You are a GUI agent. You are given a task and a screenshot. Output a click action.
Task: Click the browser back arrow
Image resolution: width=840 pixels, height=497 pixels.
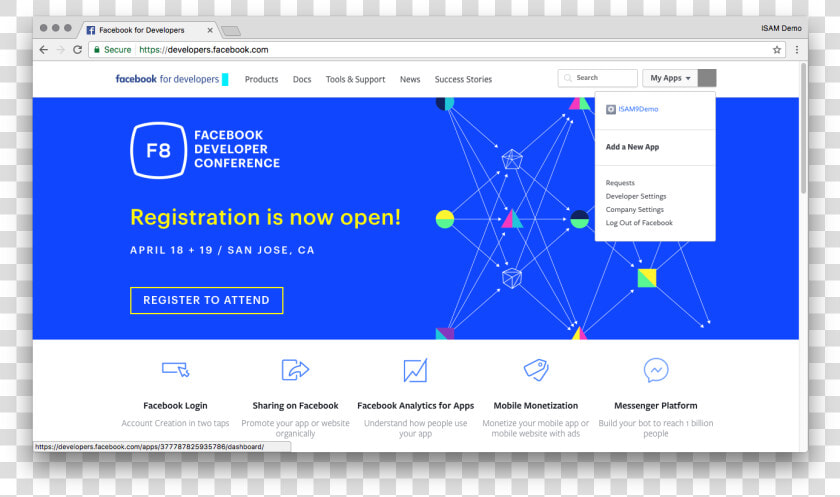44,50
